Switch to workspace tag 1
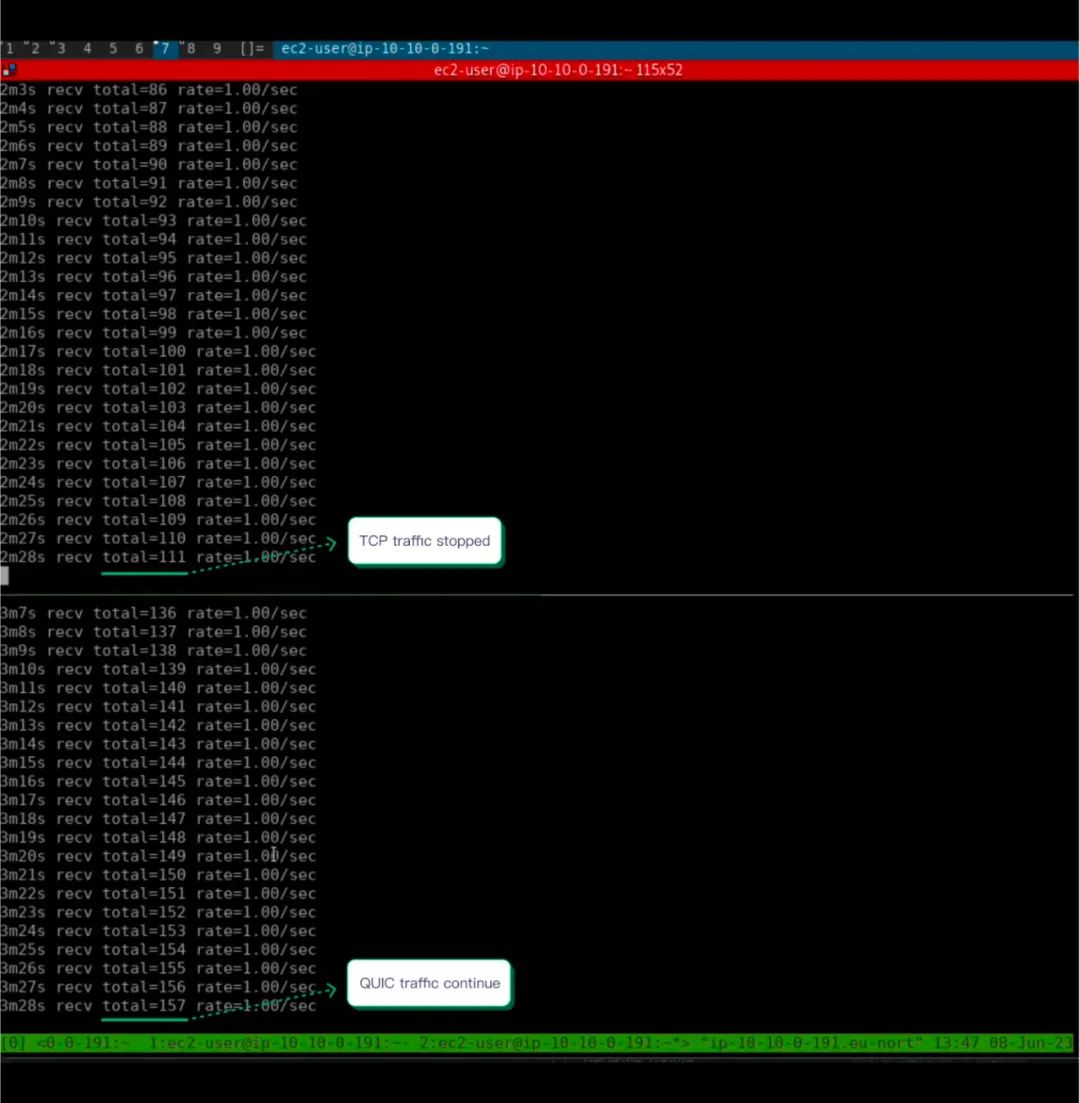The width and height of the screenshot is (1080, 1103). point(8,49)
